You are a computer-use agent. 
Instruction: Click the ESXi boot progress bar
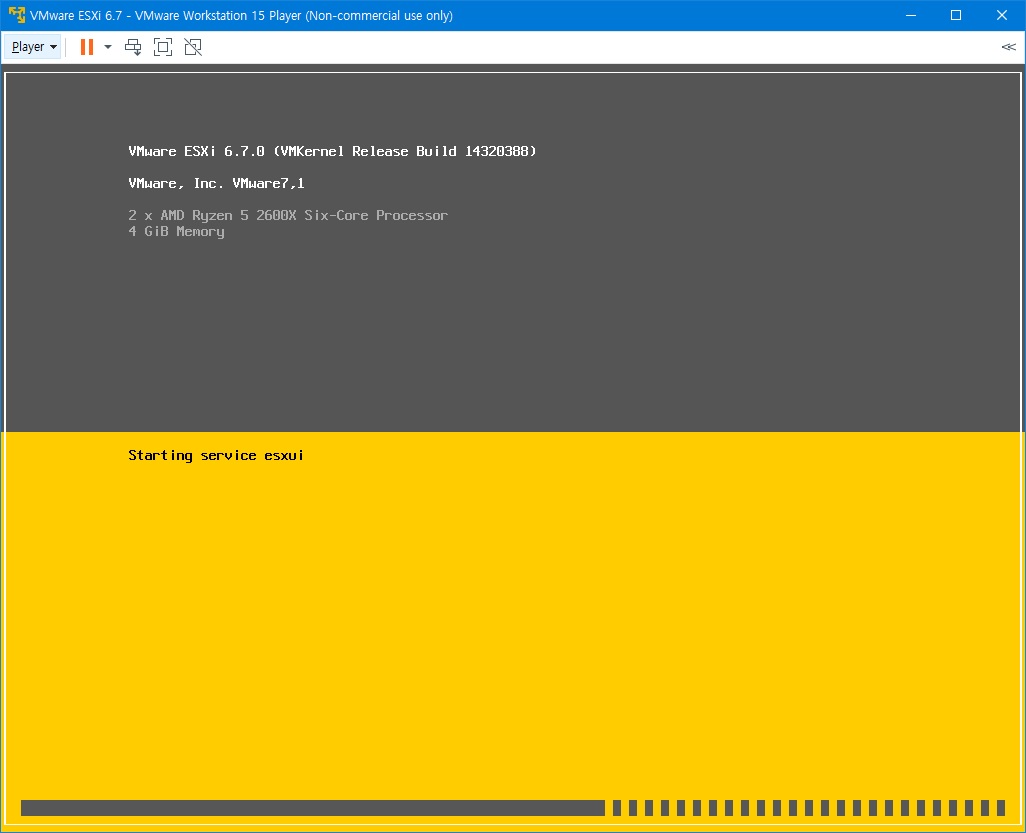(513, 807)
